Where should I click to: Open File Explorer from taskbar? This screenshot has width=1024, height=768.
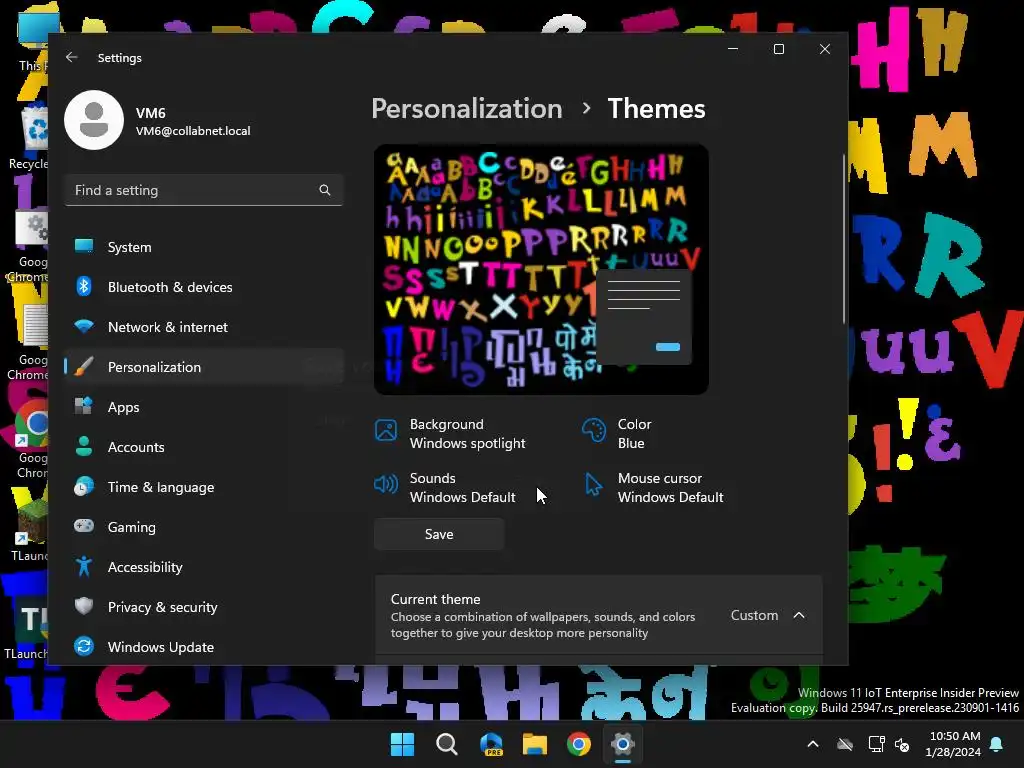coord(535,744)
